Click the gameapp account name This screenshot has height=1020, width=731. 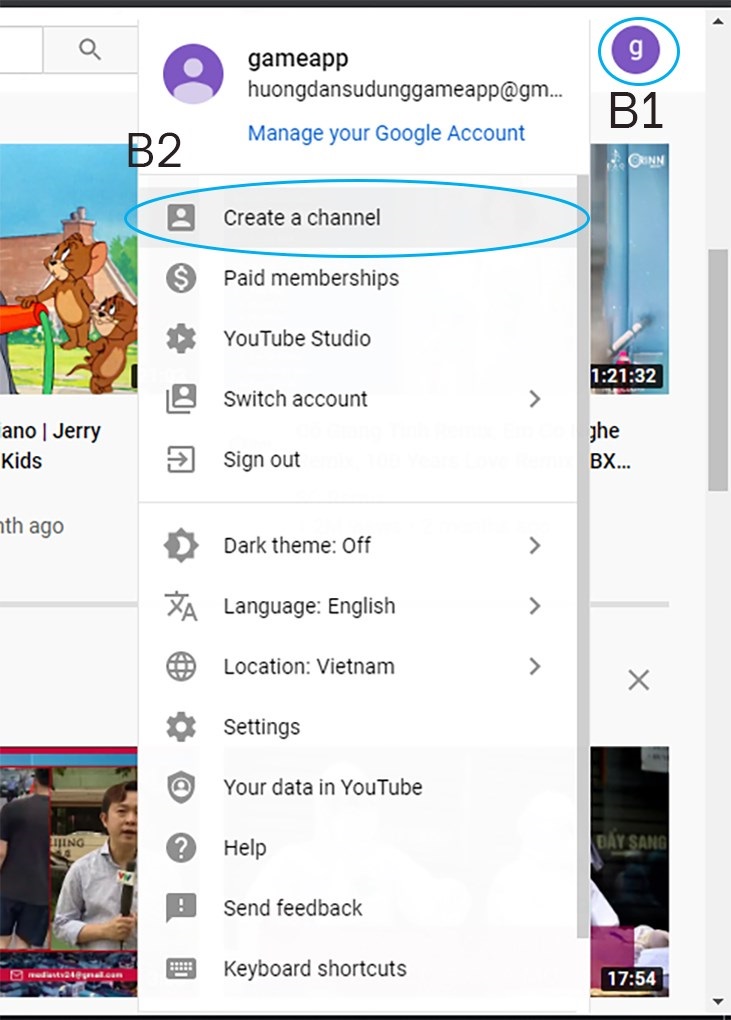[298, 59]
